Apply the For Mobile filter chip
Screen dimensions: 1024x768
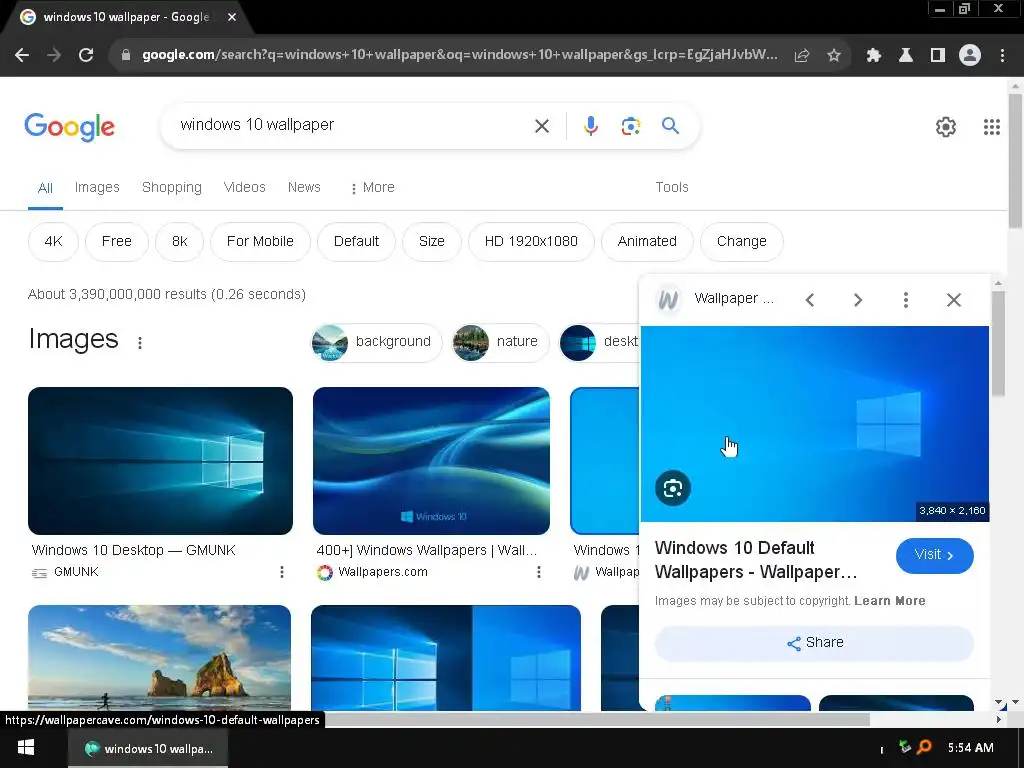point(260,242)
